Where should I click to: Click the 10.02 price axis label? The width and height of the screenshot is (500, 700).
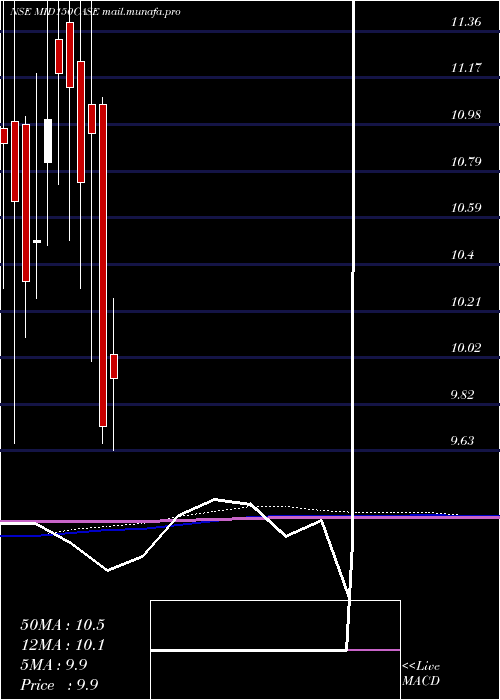point(466,348)
